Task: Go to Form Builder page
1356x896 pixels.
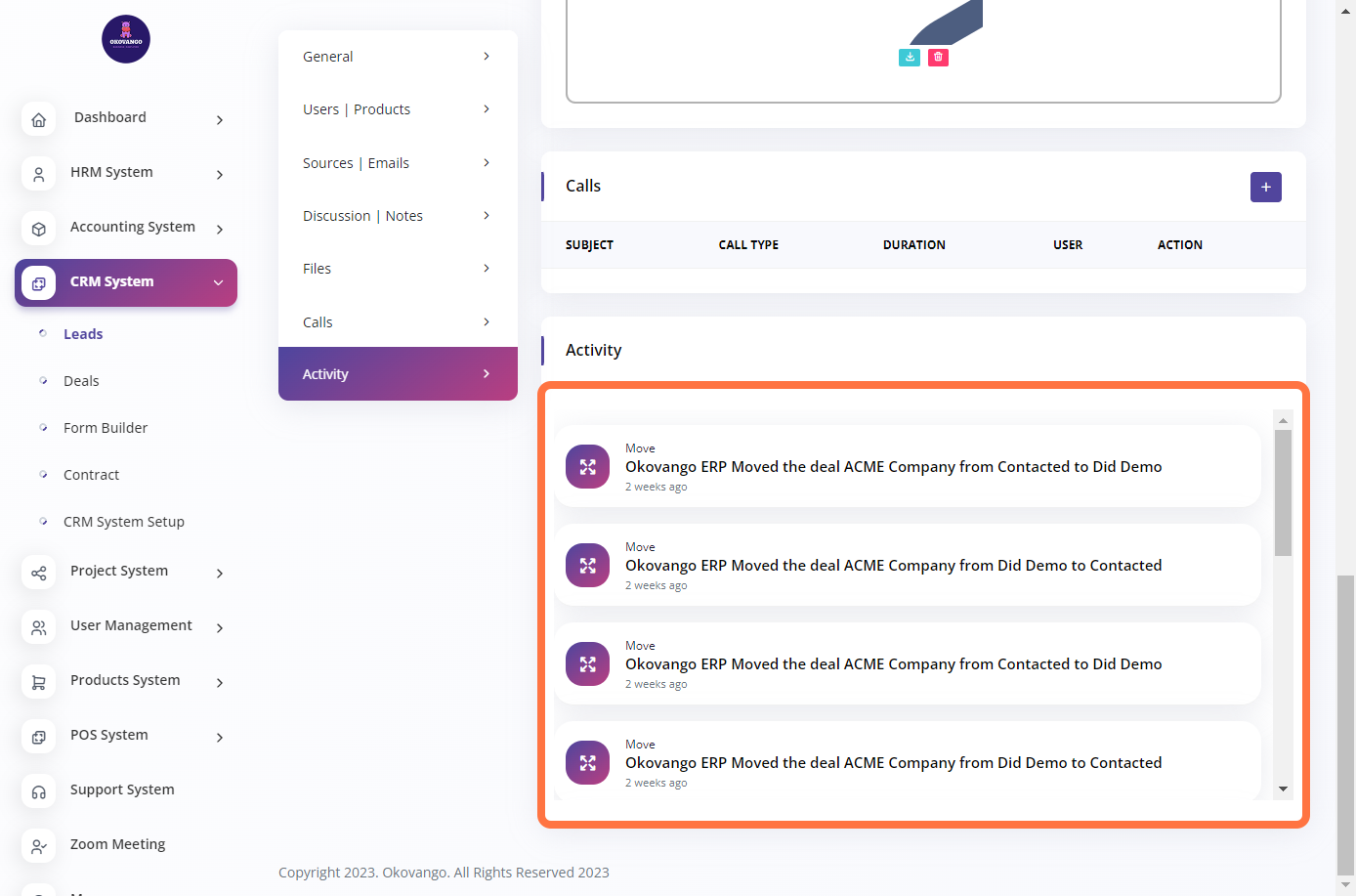Action: tap(106, 428)
